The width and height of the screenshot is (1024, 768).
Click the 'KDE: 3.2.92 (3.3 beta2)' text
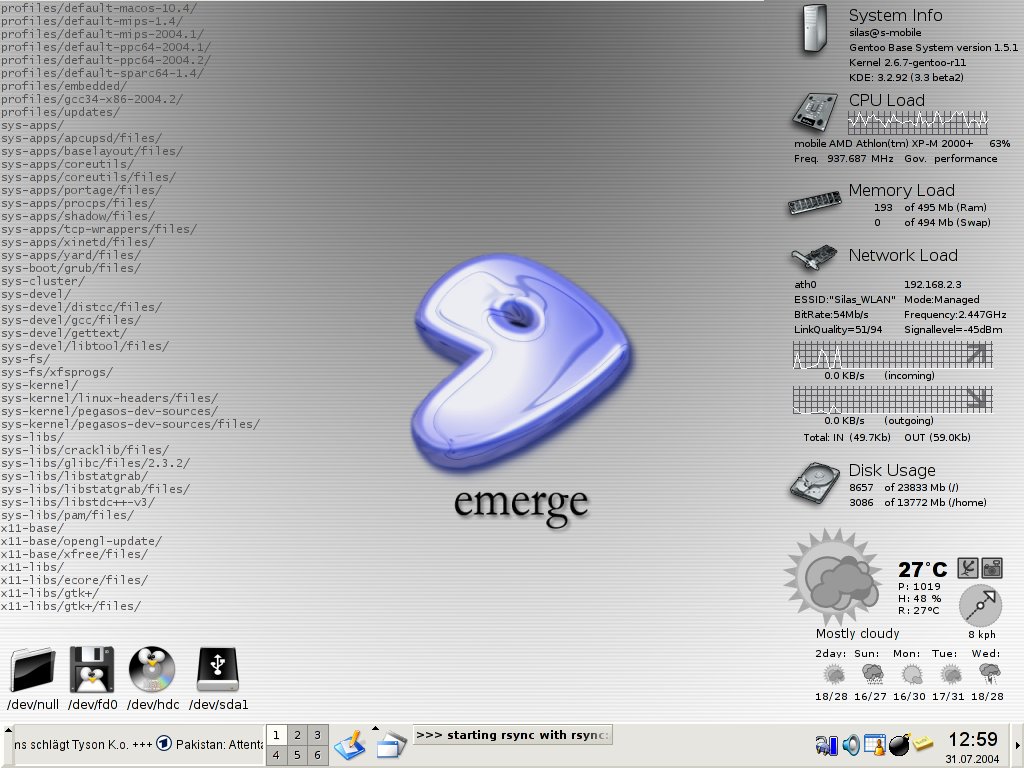coord(906,78)
